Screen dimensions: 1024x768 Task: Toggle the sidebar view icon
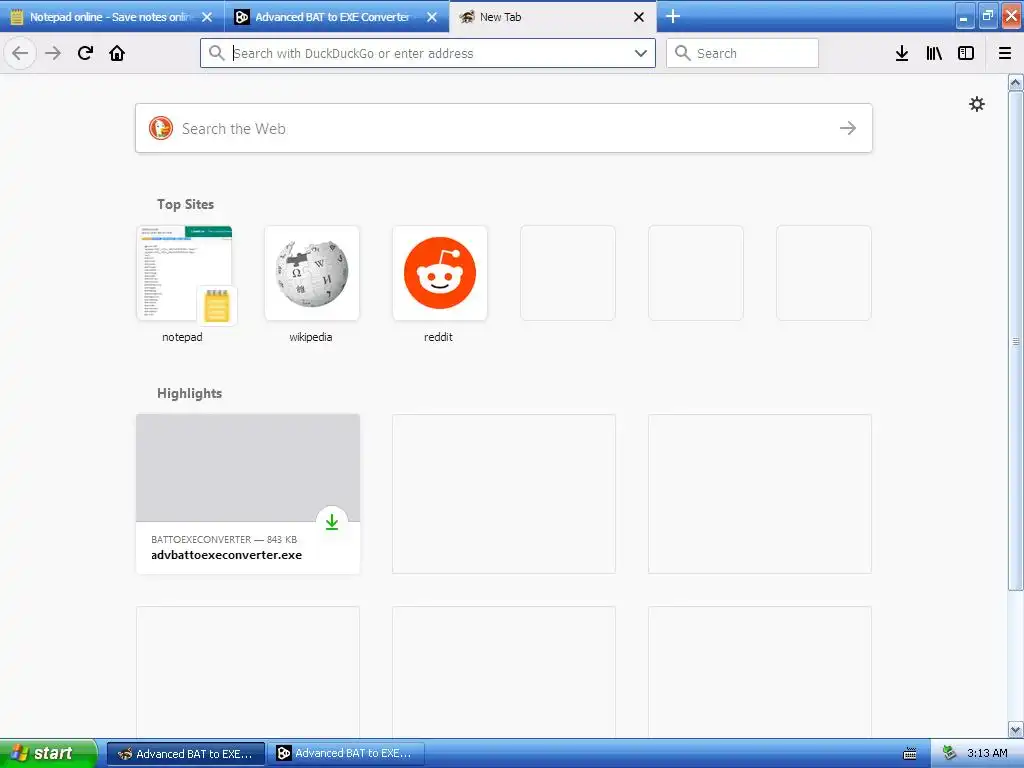966,53
